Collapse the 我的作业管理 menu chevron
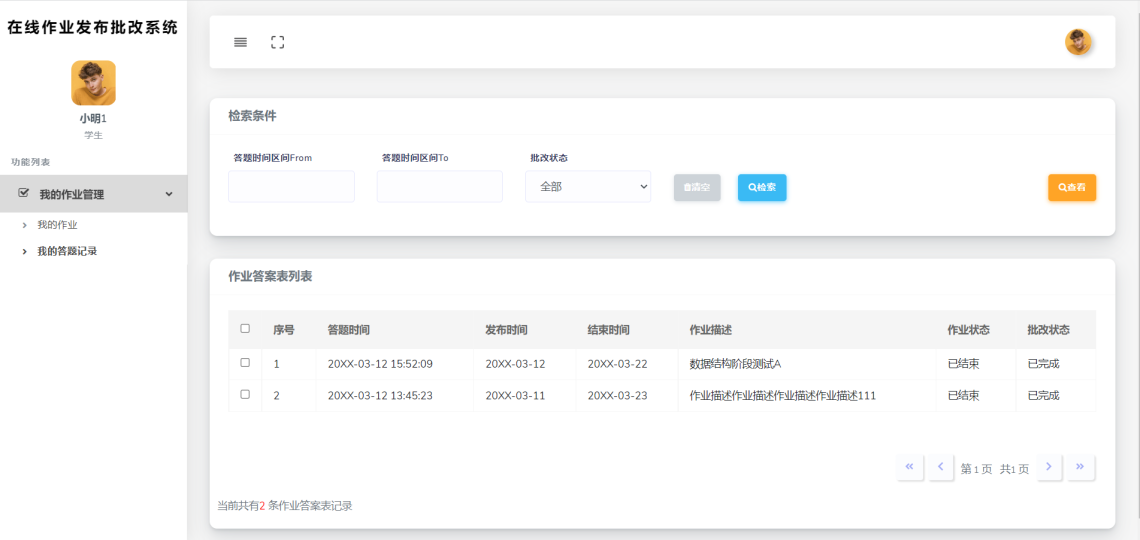This screenshot has width=1140, height=540. pyautogui.click(x=169, y=194)
